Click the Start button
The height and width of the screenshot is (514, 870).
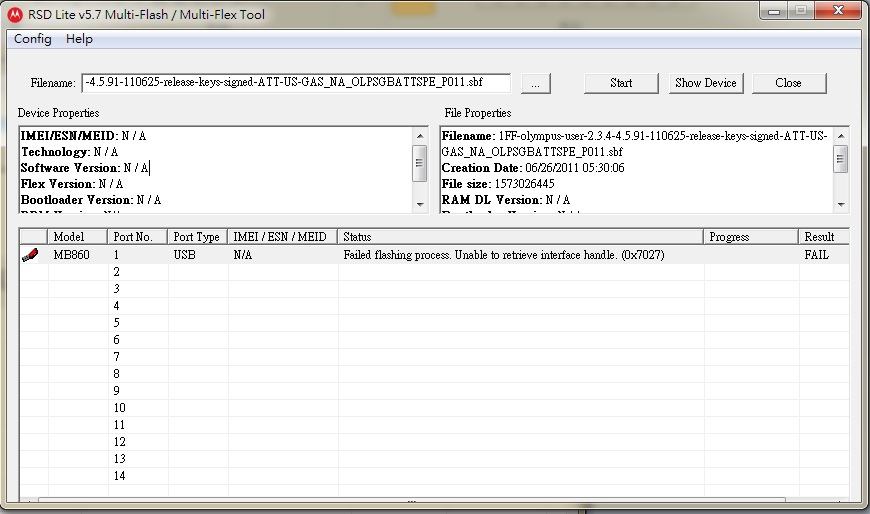click(x=621, y=83)
